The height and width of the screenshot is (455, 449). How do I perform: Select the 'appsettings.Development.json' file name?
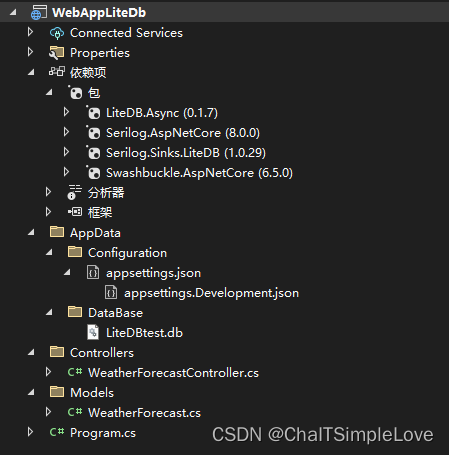click(x=211, y=293)
